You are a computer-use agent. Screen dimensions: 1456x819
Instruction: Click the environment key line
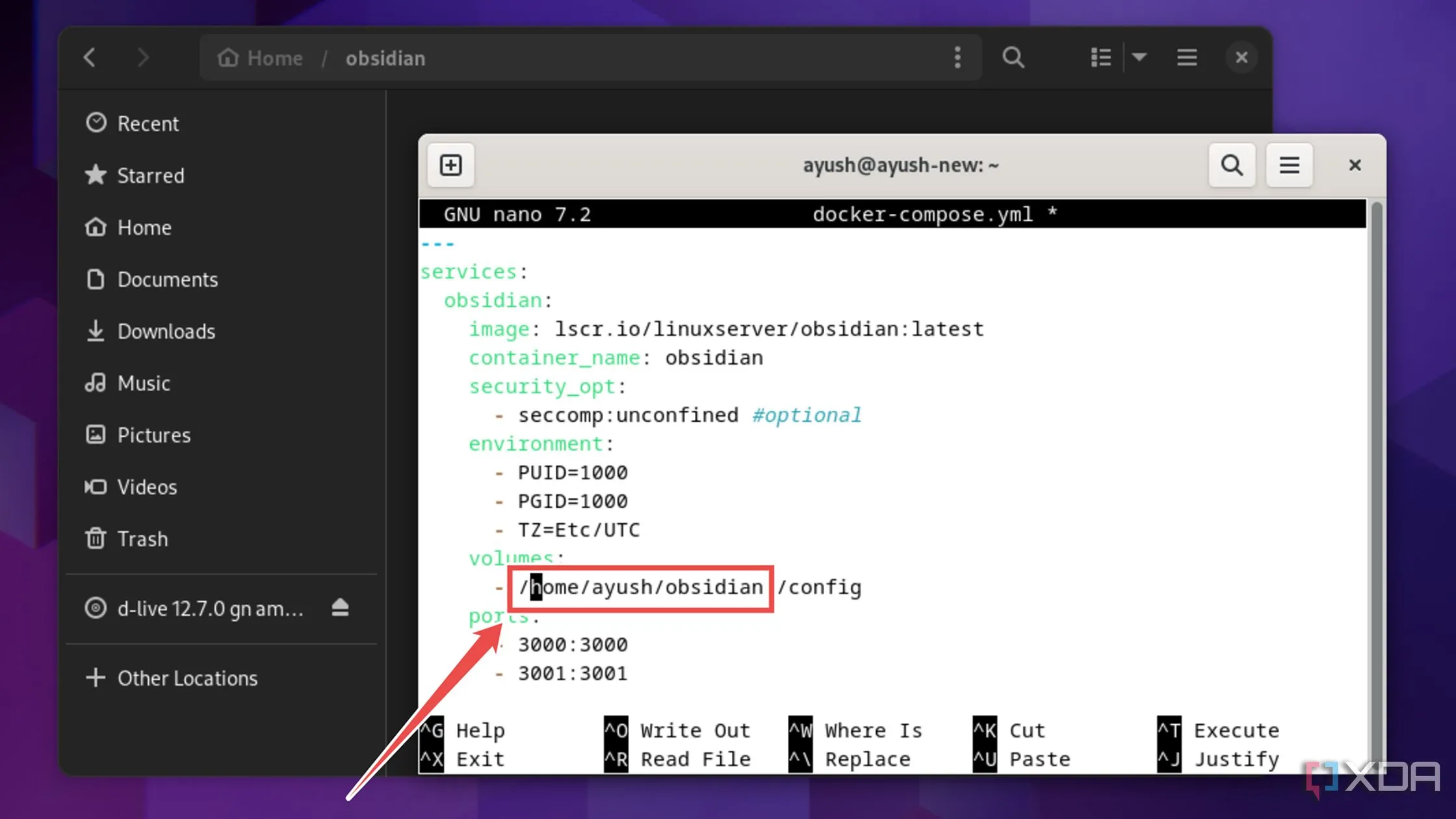(541, 444)
